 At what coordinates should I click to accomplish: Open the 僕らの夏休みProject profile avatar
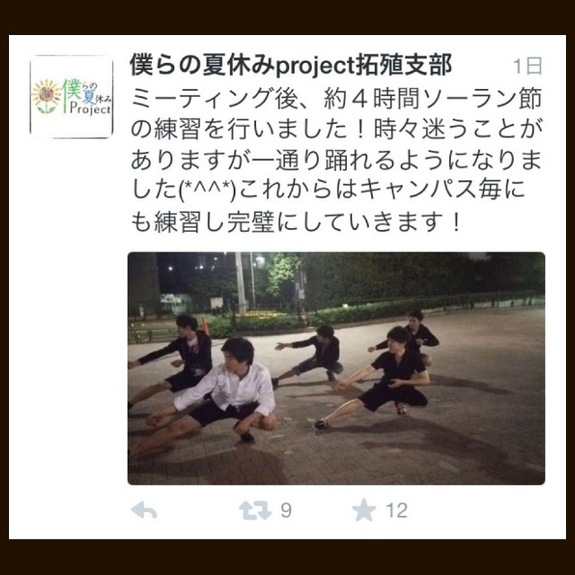[72, 97]
